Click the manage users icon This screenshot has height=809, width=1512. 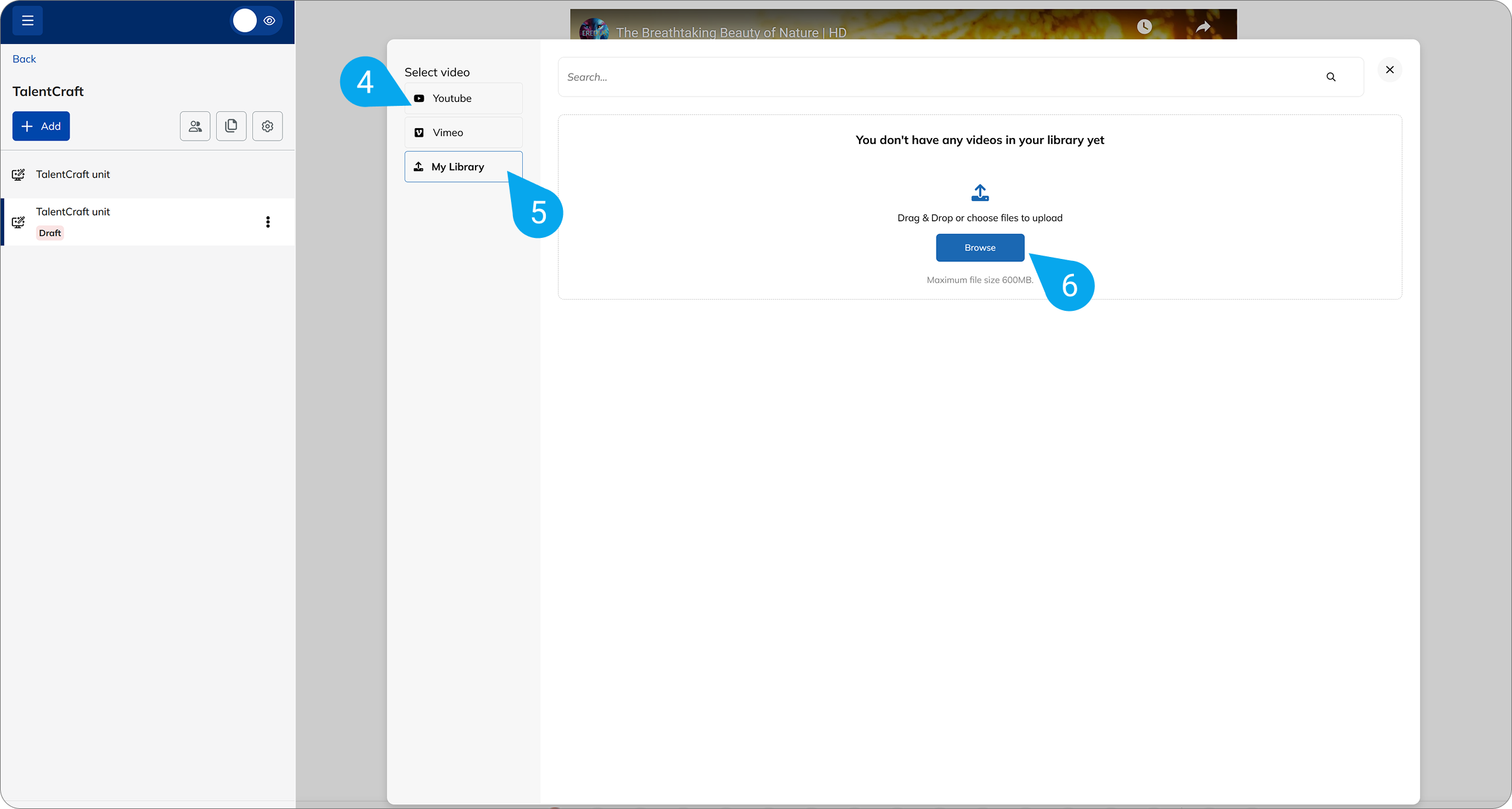coord(195,126)
